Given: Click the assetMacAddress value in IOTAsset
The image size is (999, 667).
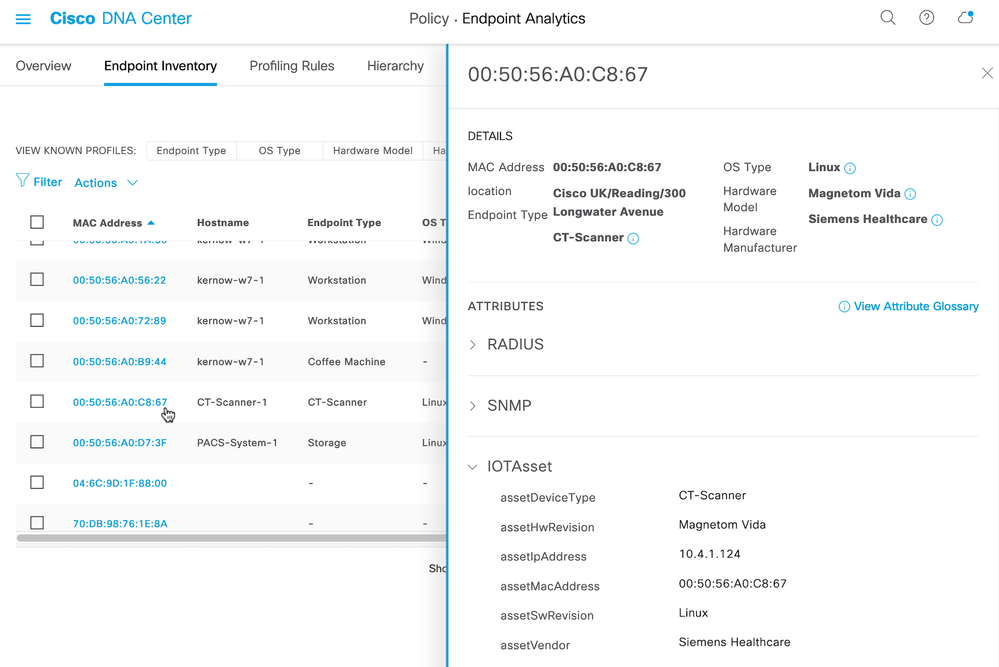Looking at the screenshot, I should (732, 584).
